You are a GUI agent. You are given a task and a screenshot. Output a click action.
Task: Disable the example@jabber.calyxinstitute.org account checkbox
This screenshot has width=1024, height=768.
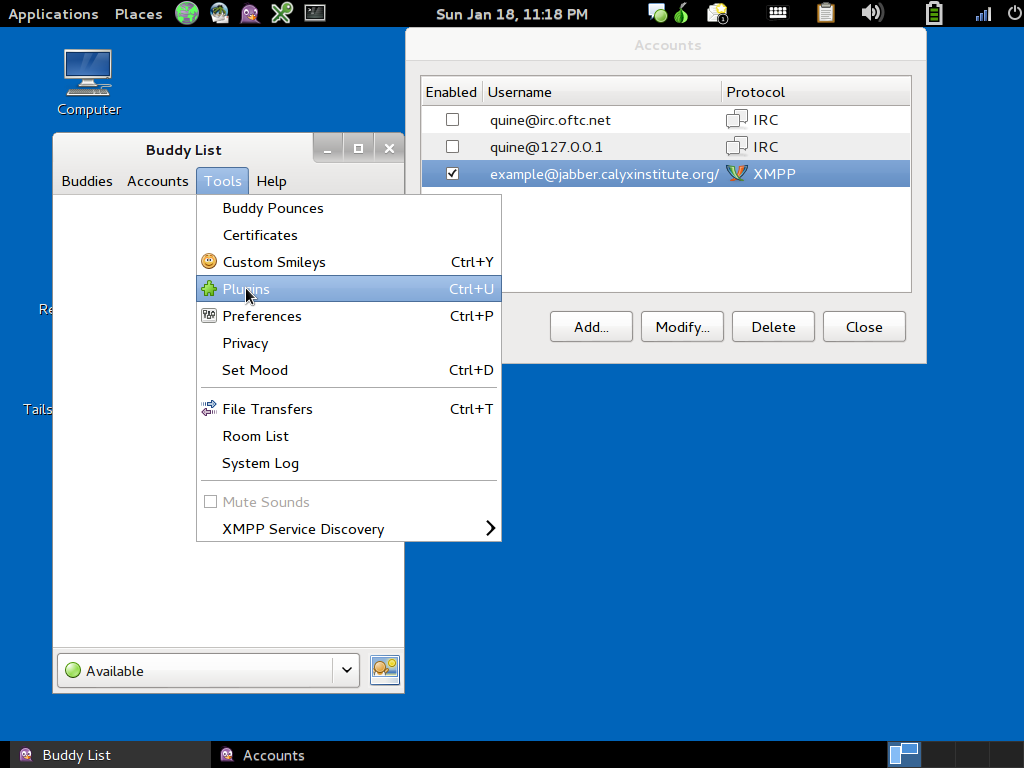click(x=452, y=174)
